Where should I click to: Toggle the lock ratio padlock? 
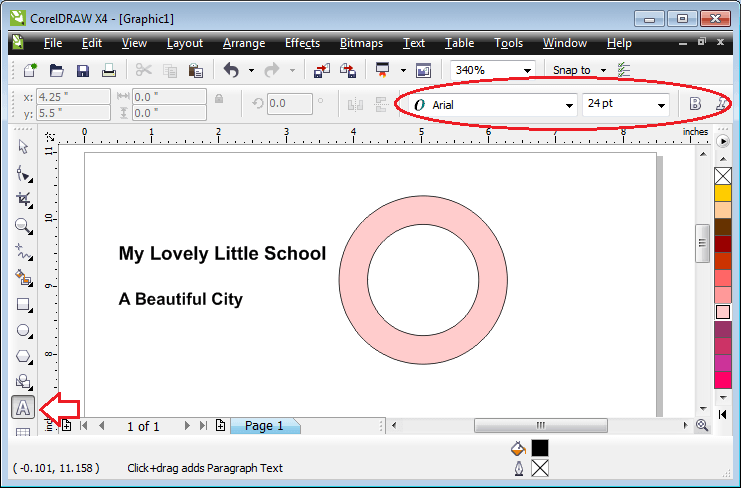(x=219, y=98)
